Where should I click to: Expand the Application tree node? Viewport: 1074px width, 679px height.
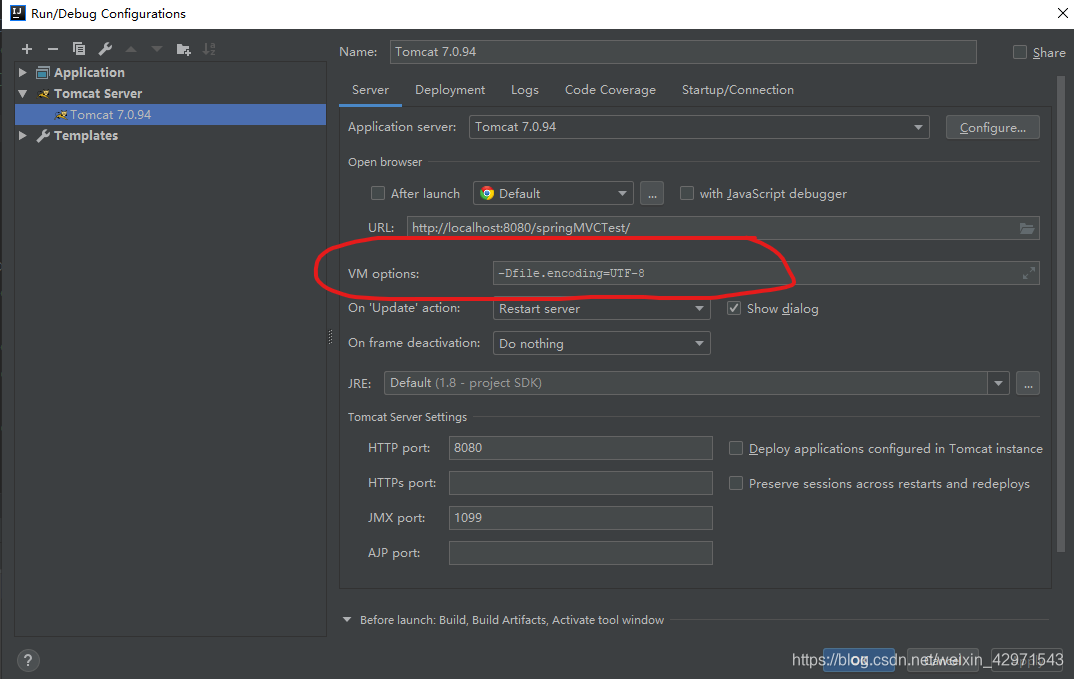tap(23, 73)
